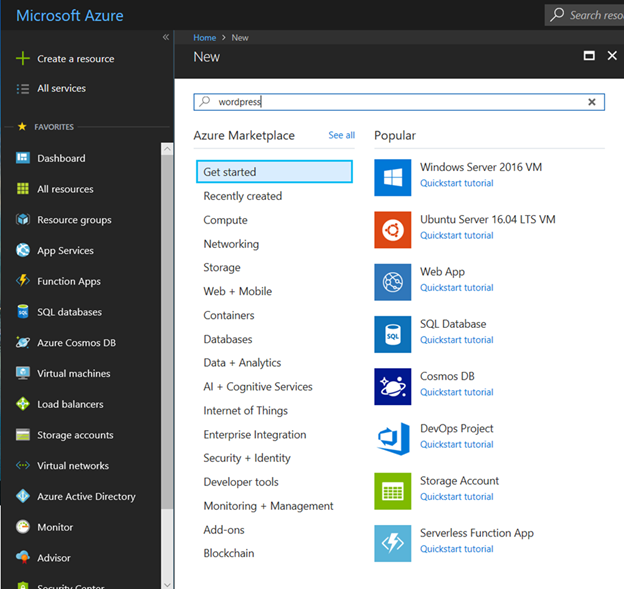This screenshot has height=589, width=624.
Task: Select the Serverless Function App tile icon
Action: pyautogui.click(x=392, y=543)
